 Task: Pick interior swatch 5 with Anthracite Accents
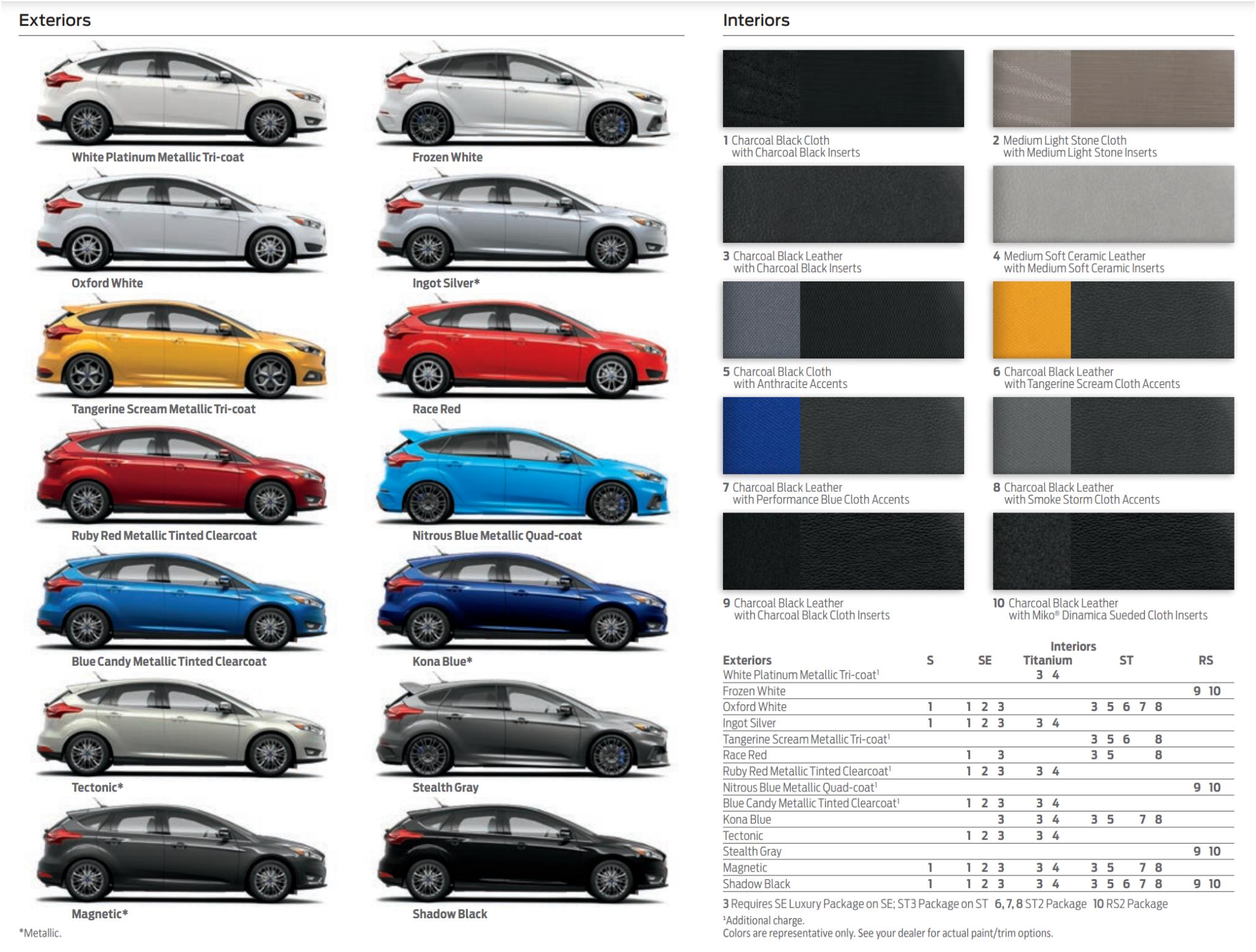[x=843, y=320]
